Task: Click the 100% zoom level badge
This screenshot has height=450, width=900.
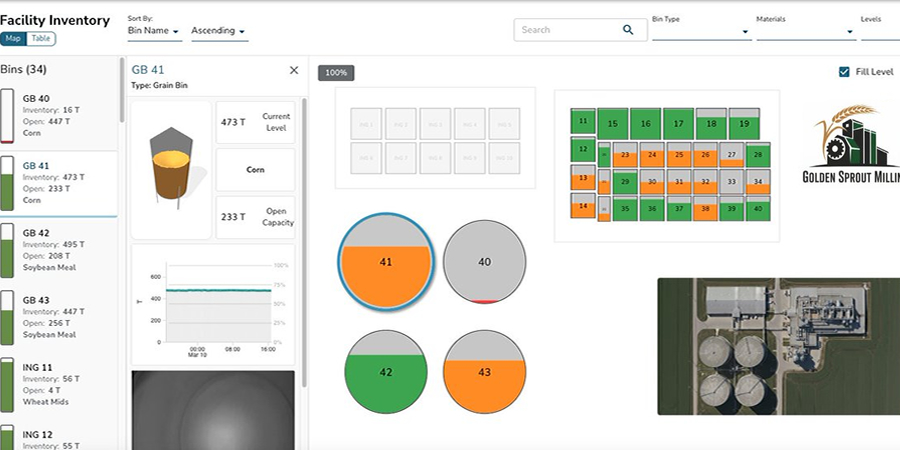Action: 336,73
